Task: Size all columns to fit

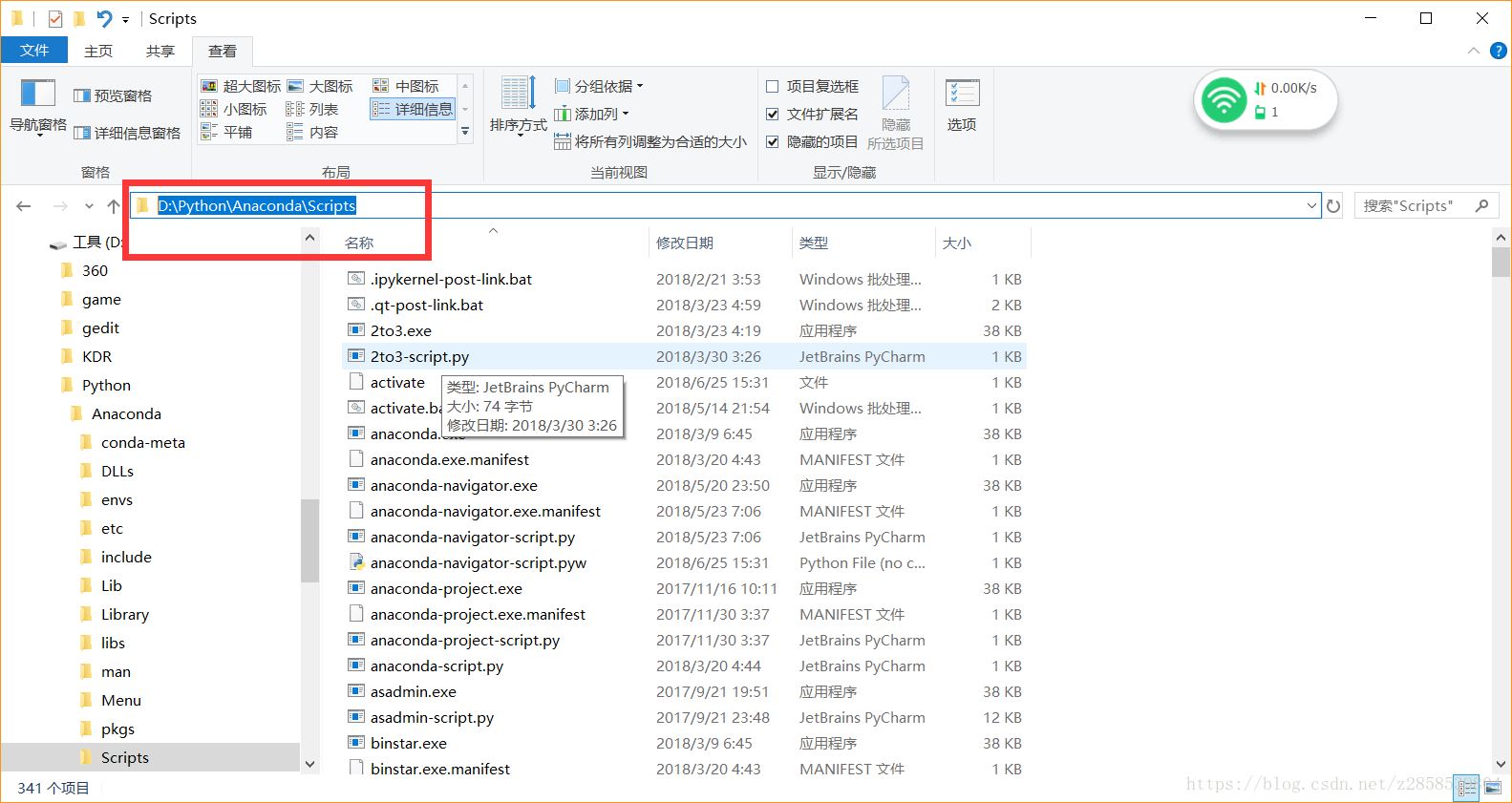Action: click(x=650, y=141)
